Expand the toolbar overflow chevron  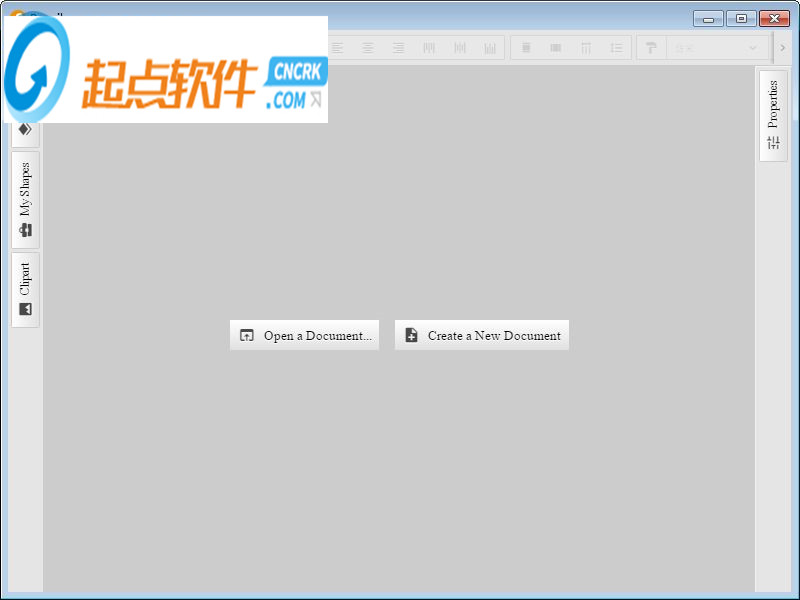tap(783, 48)
